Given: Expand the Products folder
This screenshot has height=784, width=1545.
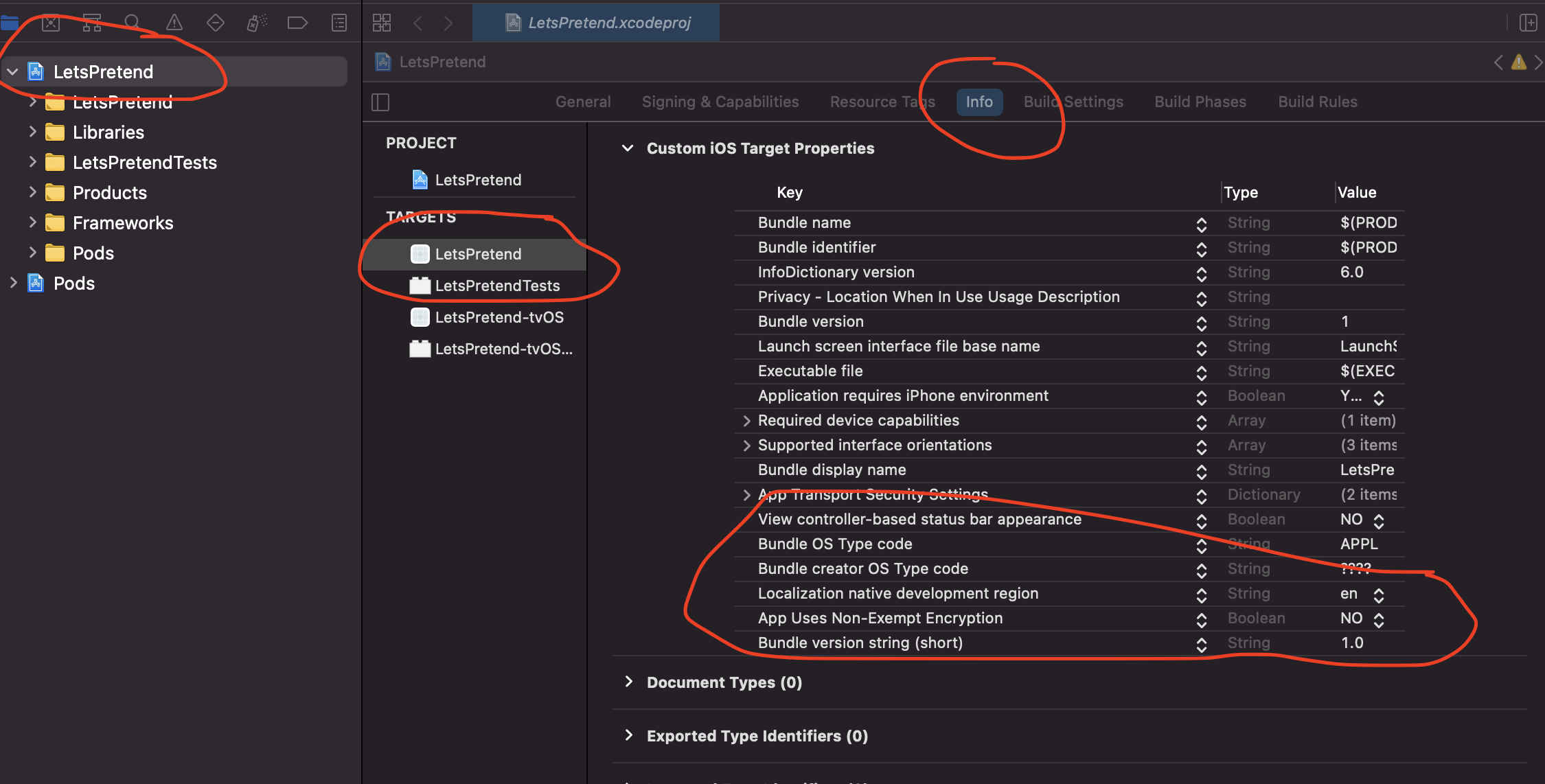Looking at the screenshot, I should [32, 192].
